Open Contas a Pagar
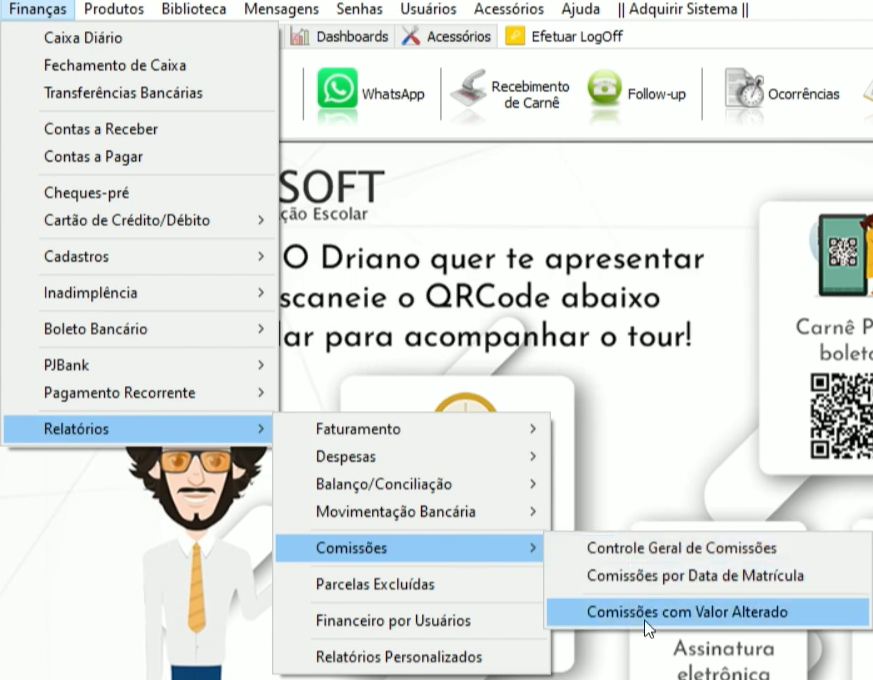The image size is (873, 680). click(139, 156)
